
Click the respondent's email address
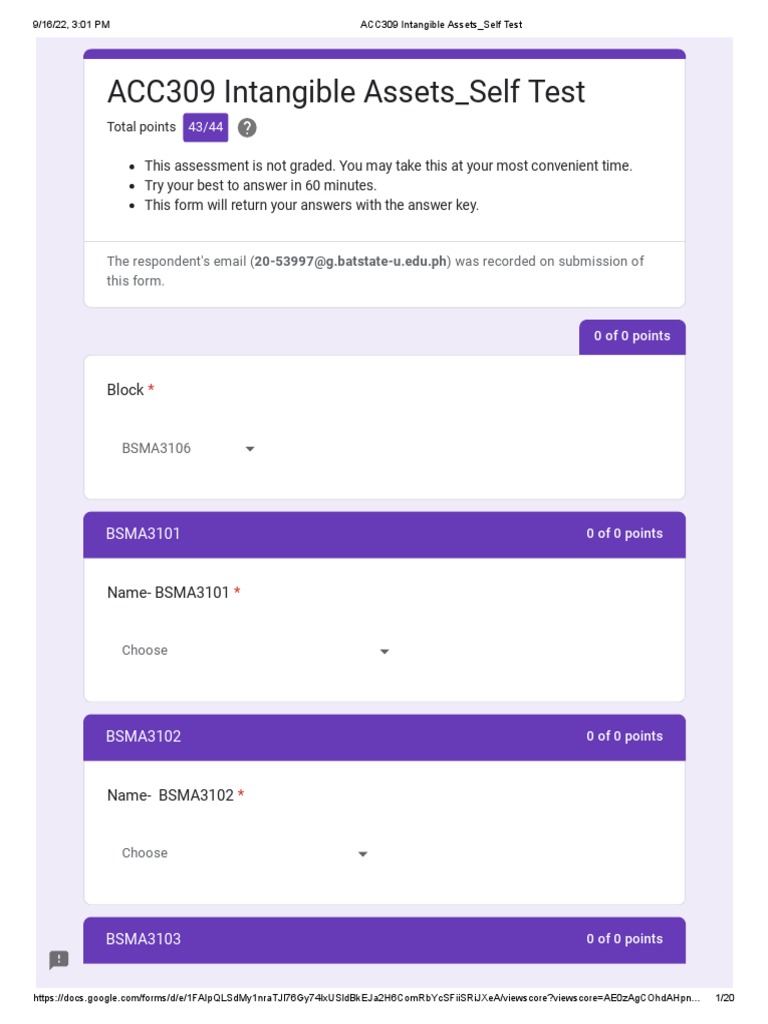point(350,262)
